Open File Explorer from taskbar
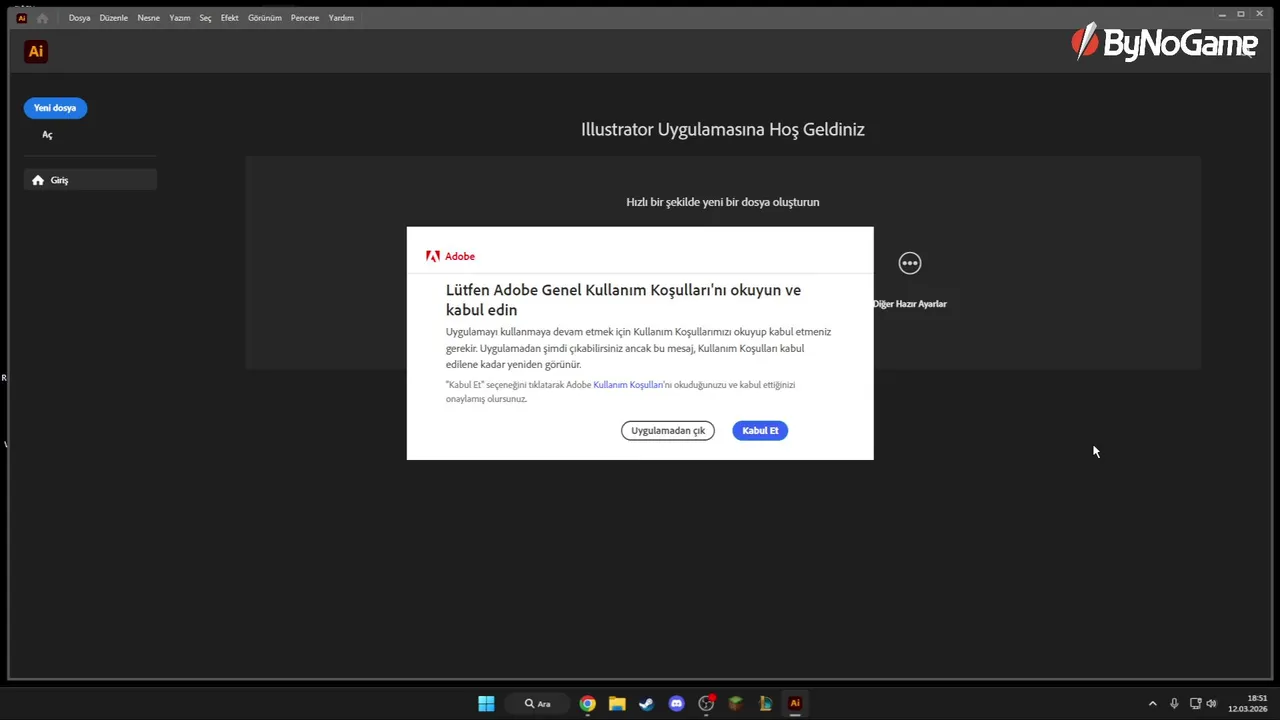The height and width of the screenshot is (720, 1280). tap(617, 703)
